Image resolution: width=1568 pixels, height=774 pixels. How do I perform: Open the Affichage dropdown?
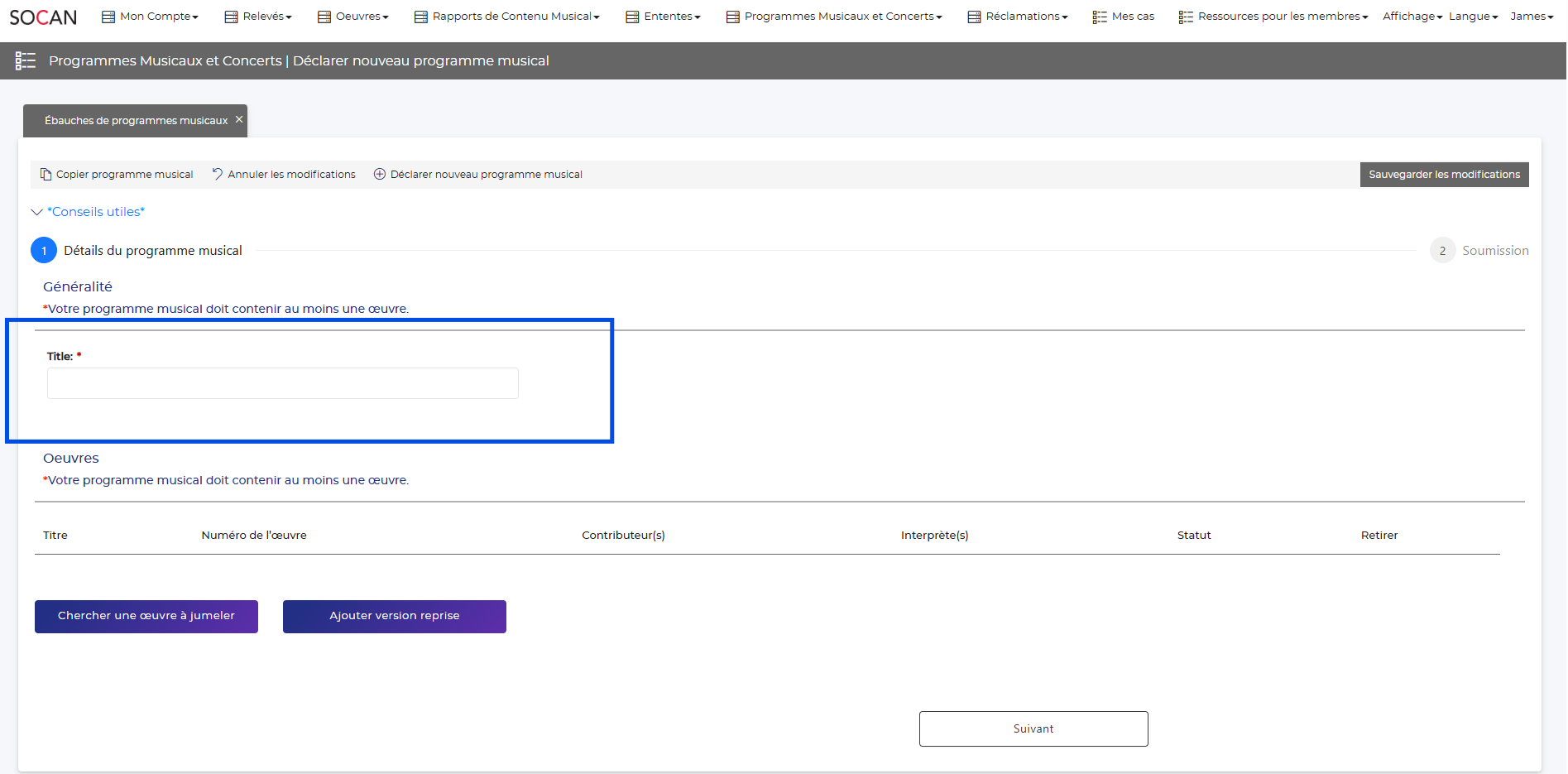click(1412, 17)
